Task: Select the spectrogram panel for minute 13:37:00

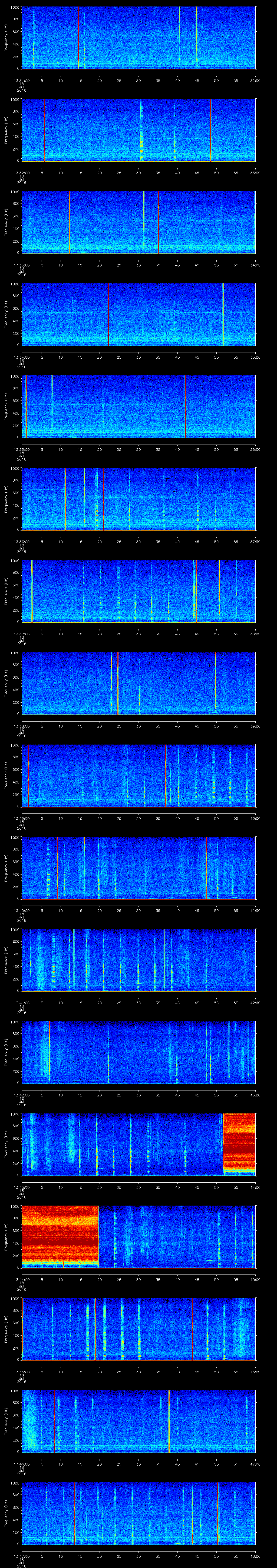Action: (x=139, y=591)
